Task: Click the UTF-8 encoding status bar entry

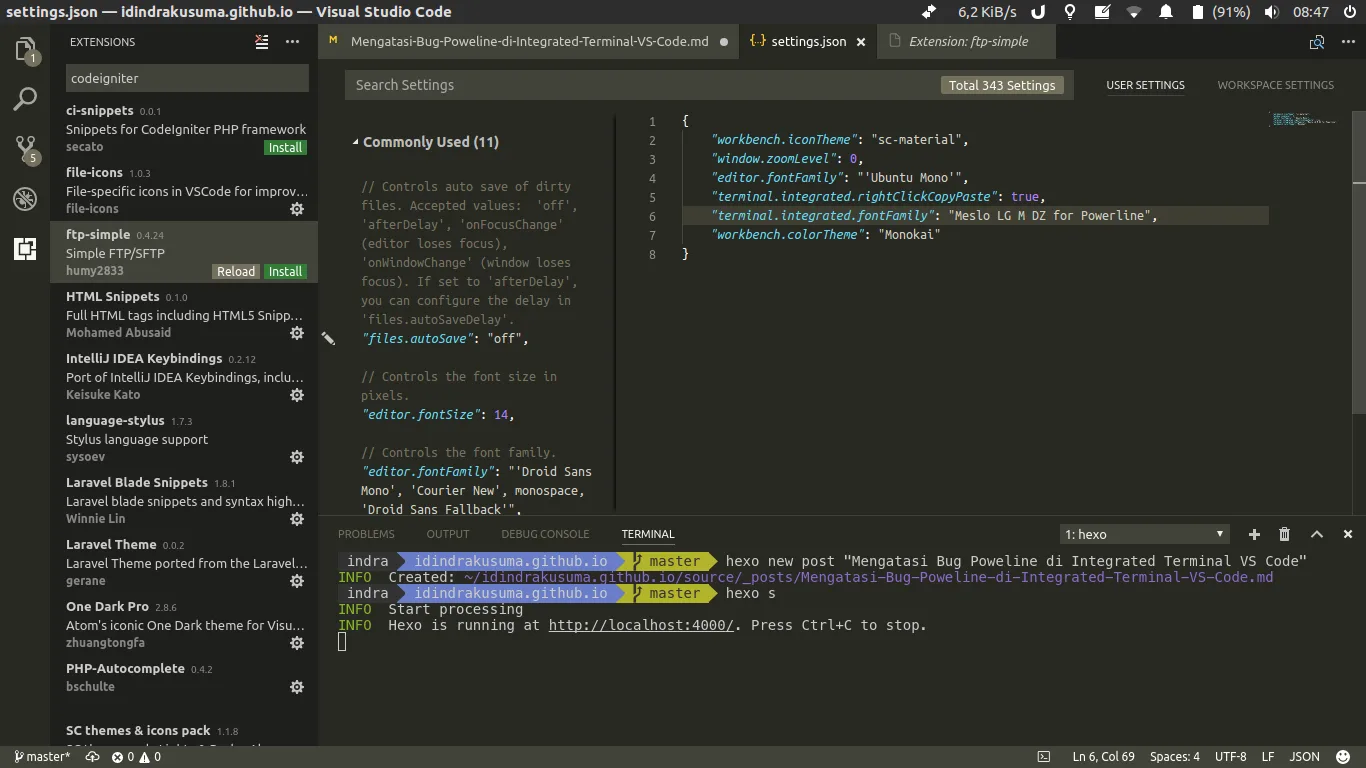Action: point(1230,757)
